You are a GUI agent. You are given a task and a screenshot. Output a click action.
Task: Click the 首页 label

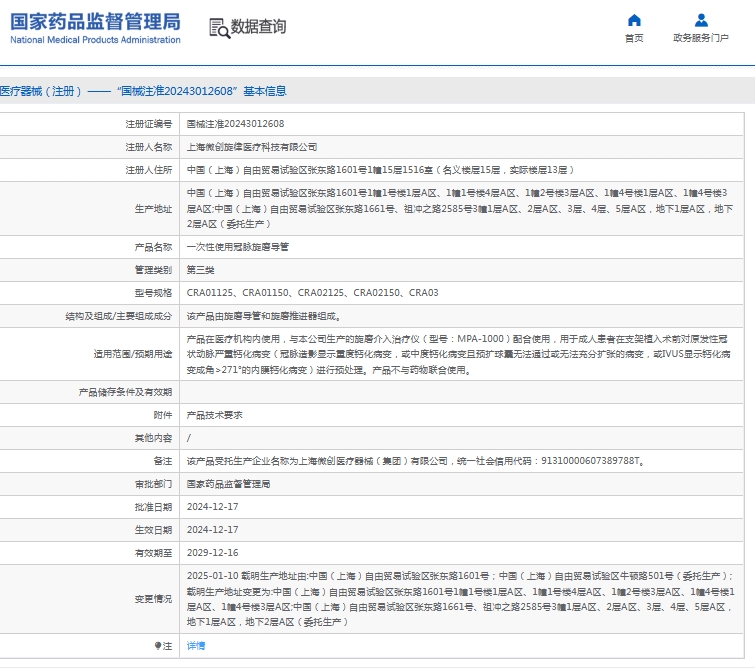(634, 38)
